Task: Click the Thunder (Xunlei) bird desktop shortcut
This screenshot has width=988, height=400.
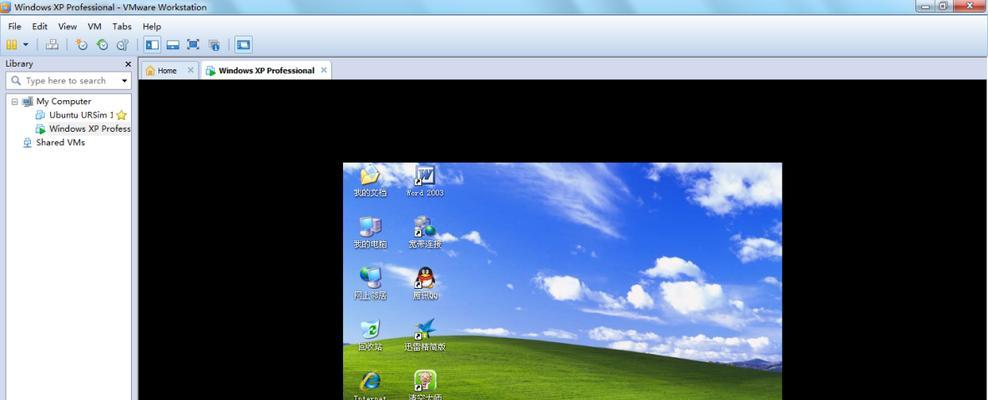Action: pos(425,335)
